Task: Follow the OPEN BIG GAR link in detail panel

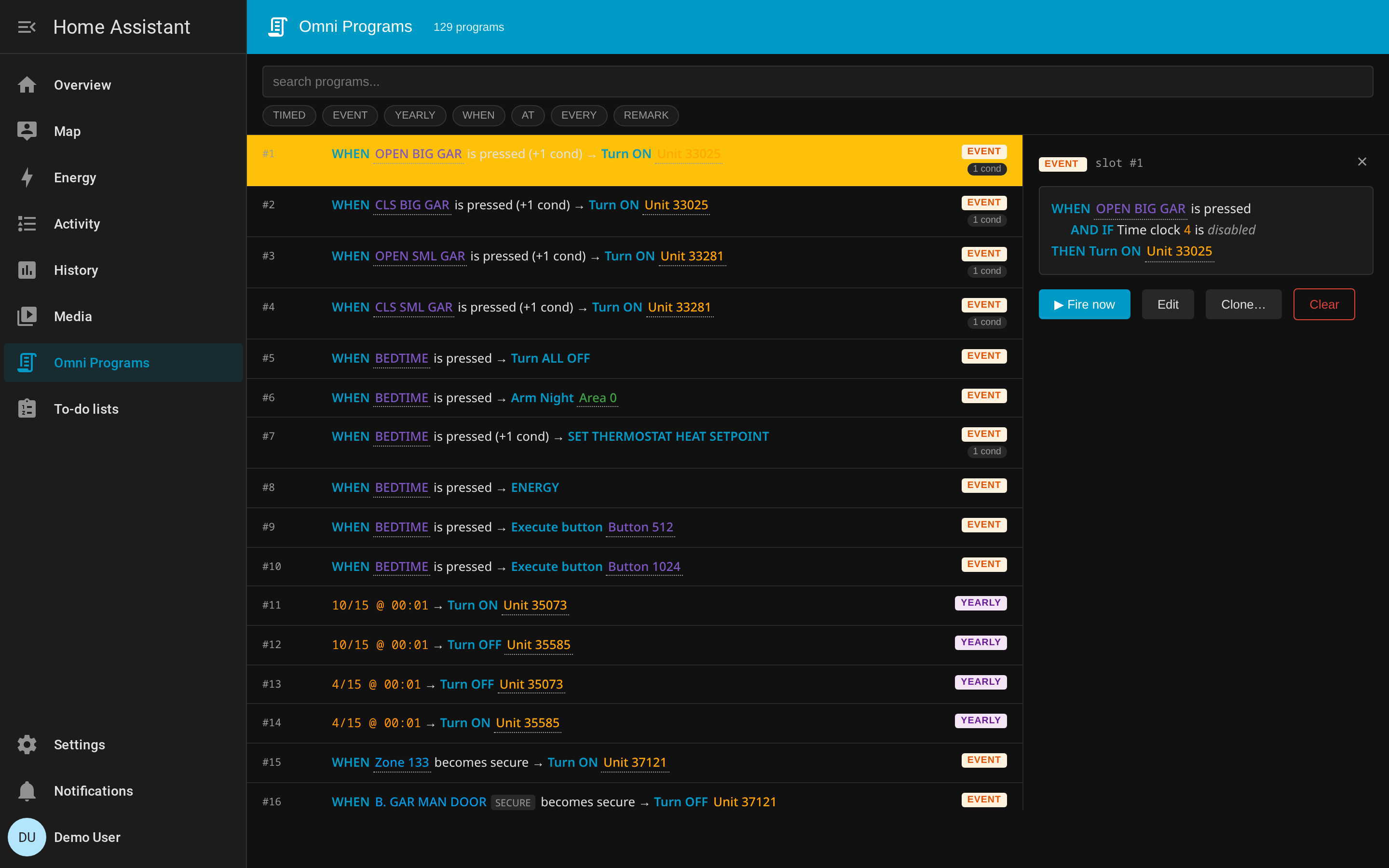Action: (x=1141, y=209)
